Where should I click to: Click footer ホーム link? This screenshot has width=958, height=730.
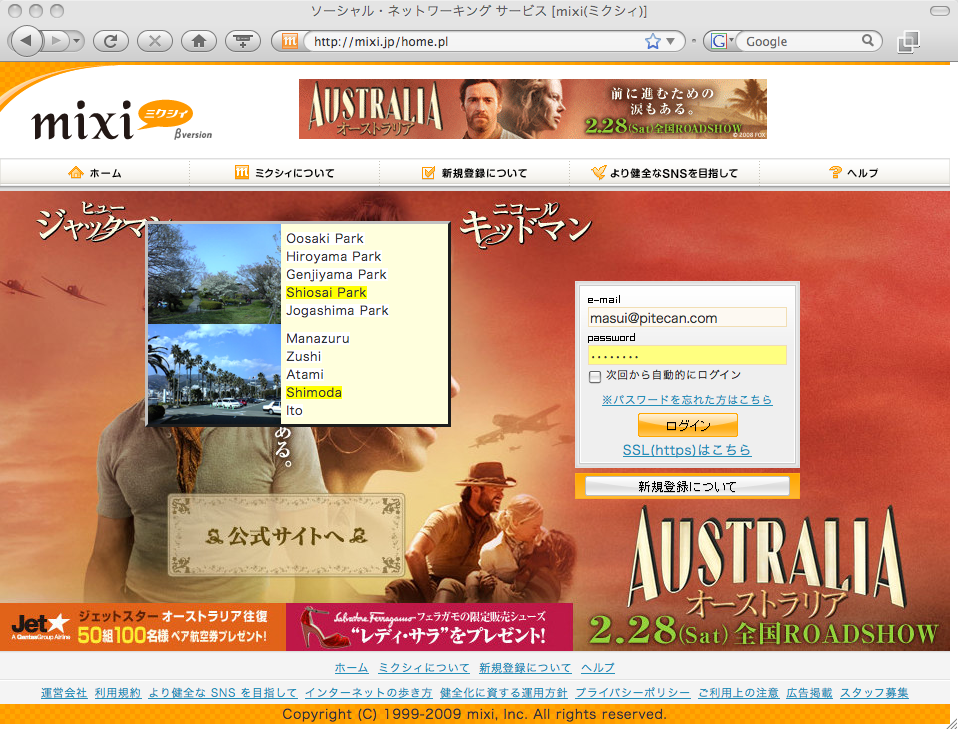point(351,668)
